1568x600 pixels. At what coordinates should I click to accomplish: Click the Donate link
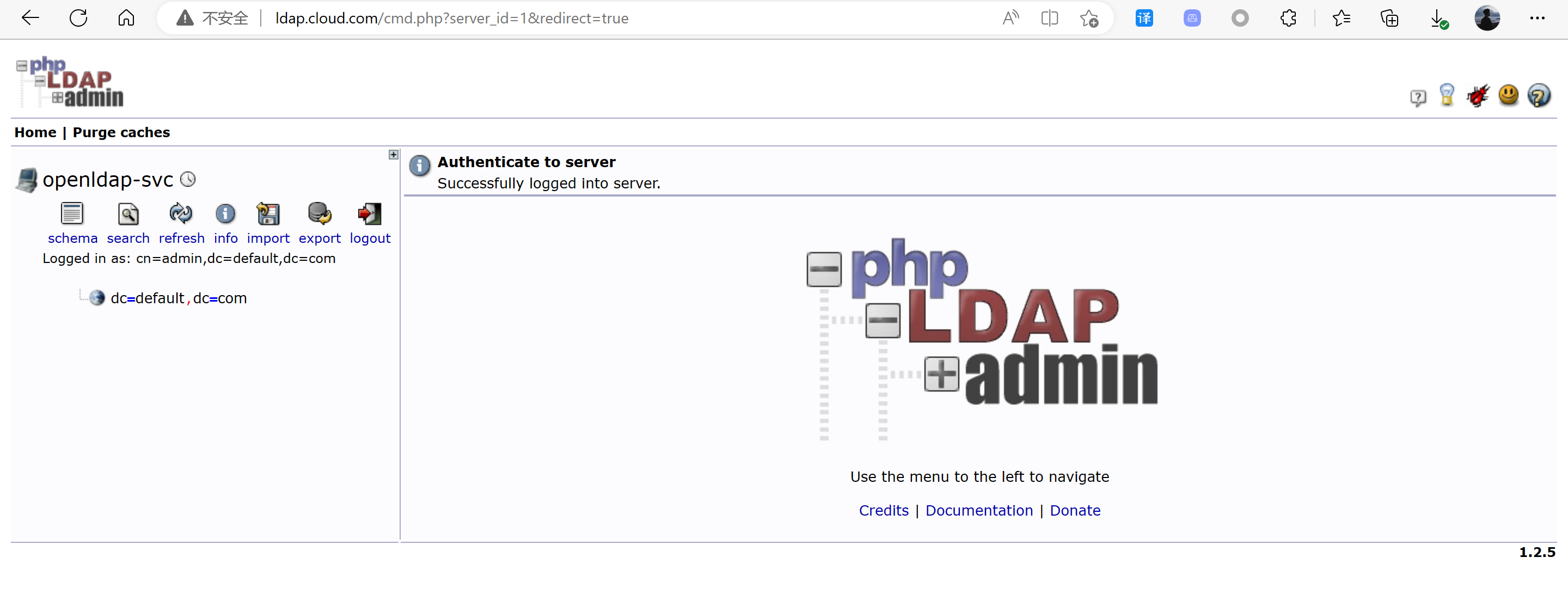1075,511
